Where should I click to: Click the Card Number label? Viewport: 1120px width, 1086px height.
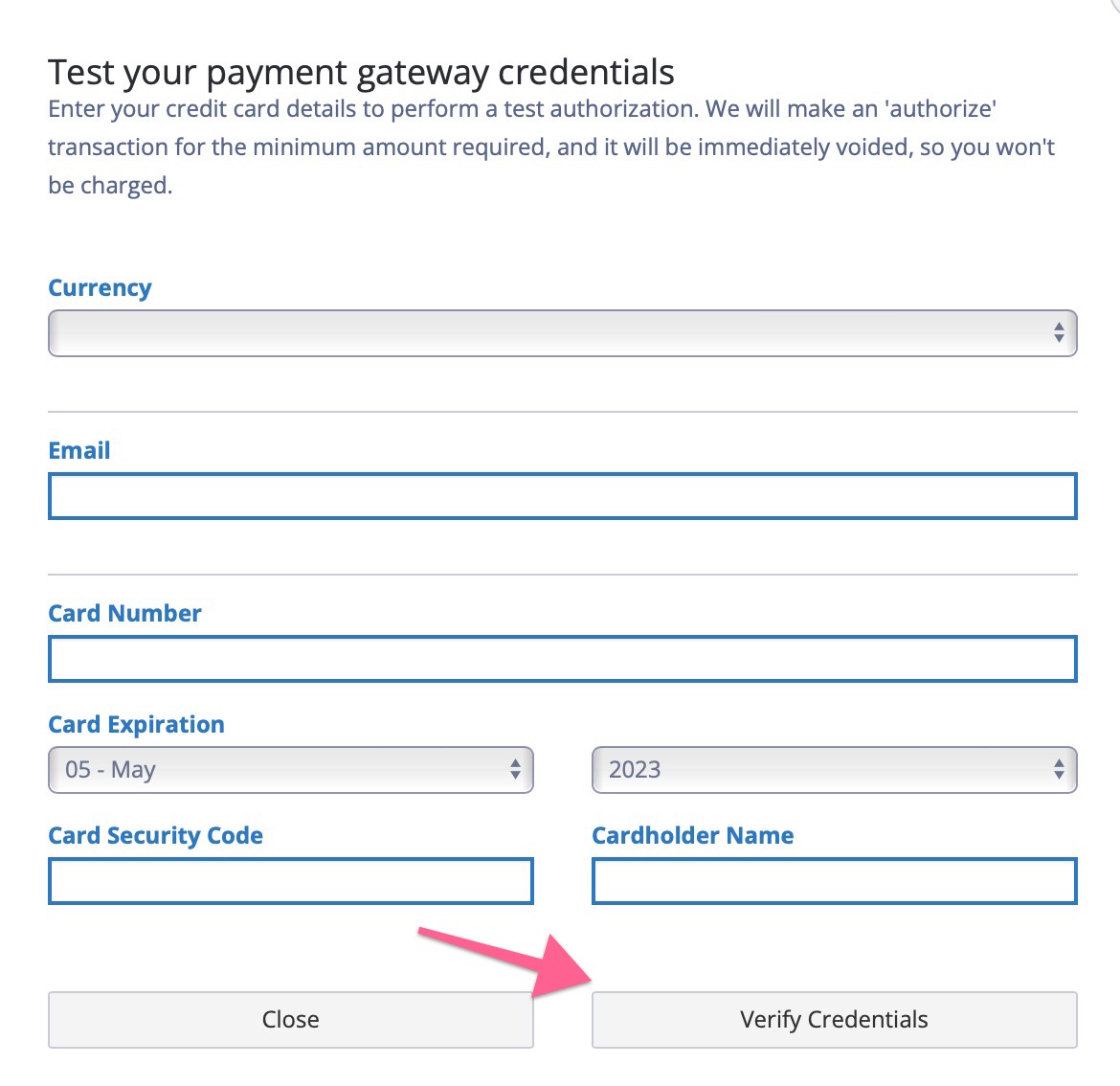pos(124,613)
